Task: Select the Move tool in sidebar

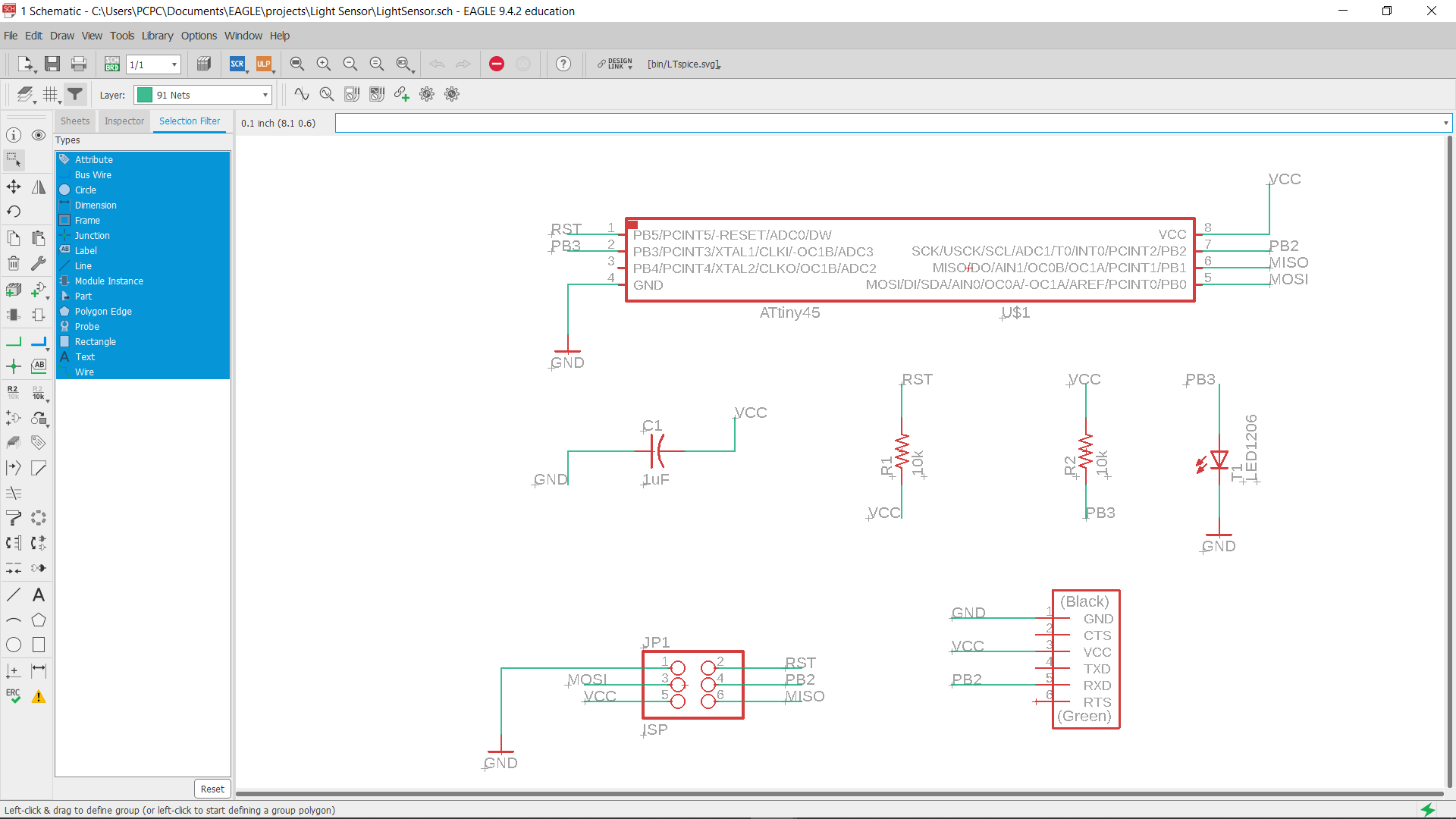Action: point(14,187)
